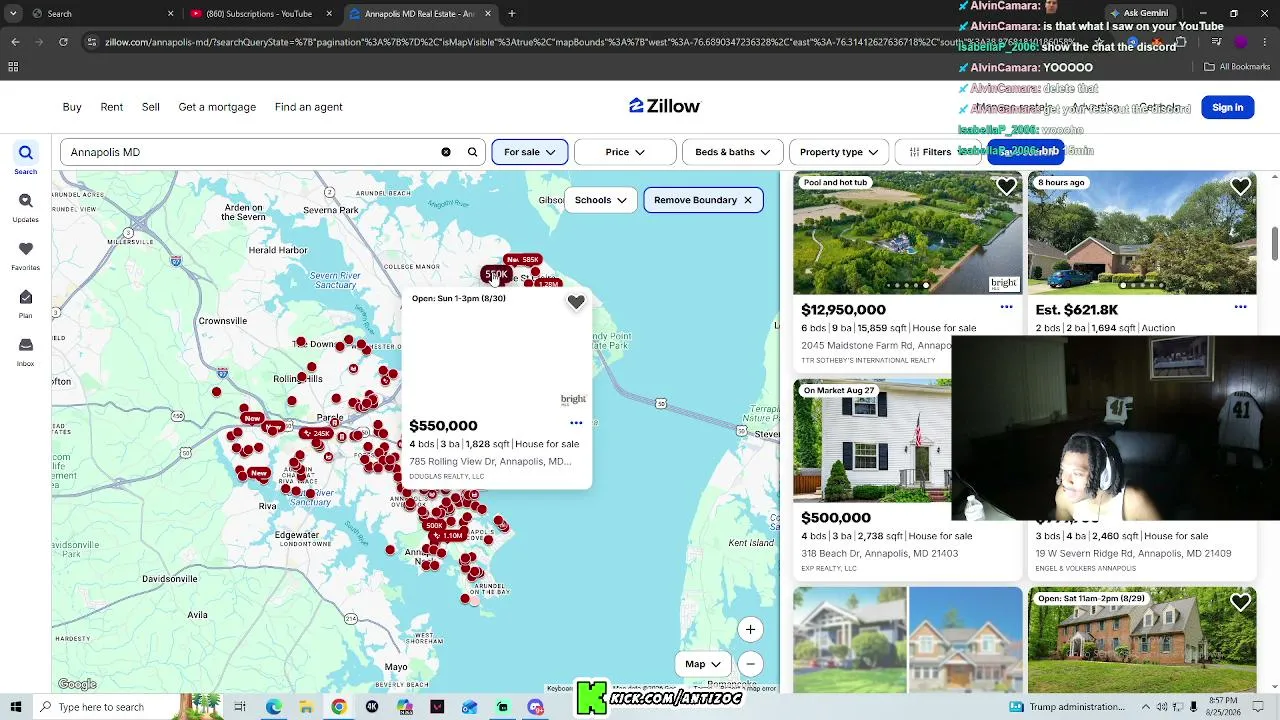Save the $12,950,000 Maidstone Farm listing
This screenshot has height=720, width=1280.
1006,186
